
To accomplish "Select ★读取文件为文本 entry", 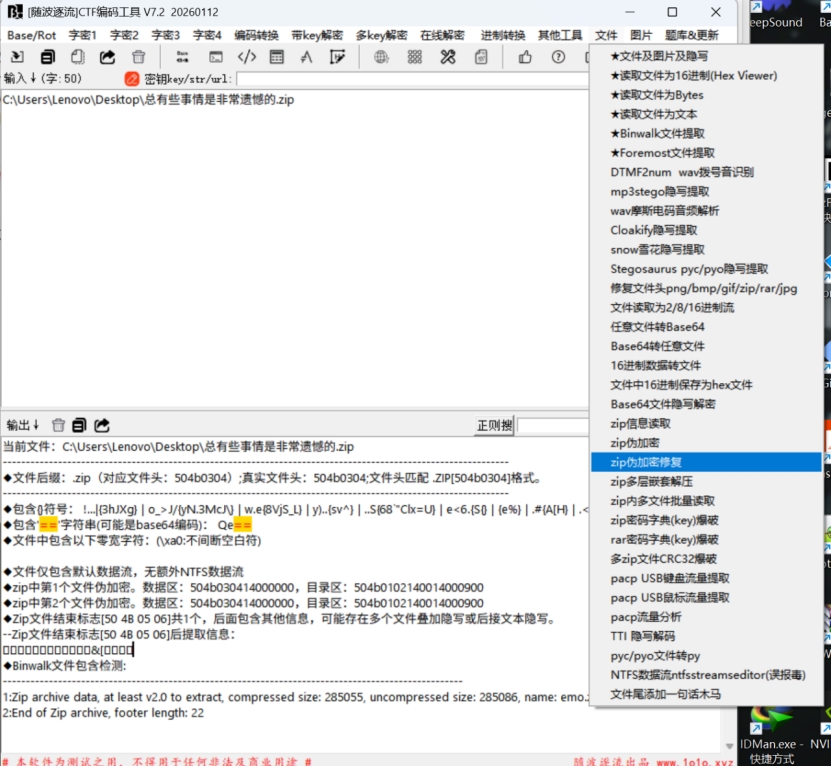I will (706, 114).
